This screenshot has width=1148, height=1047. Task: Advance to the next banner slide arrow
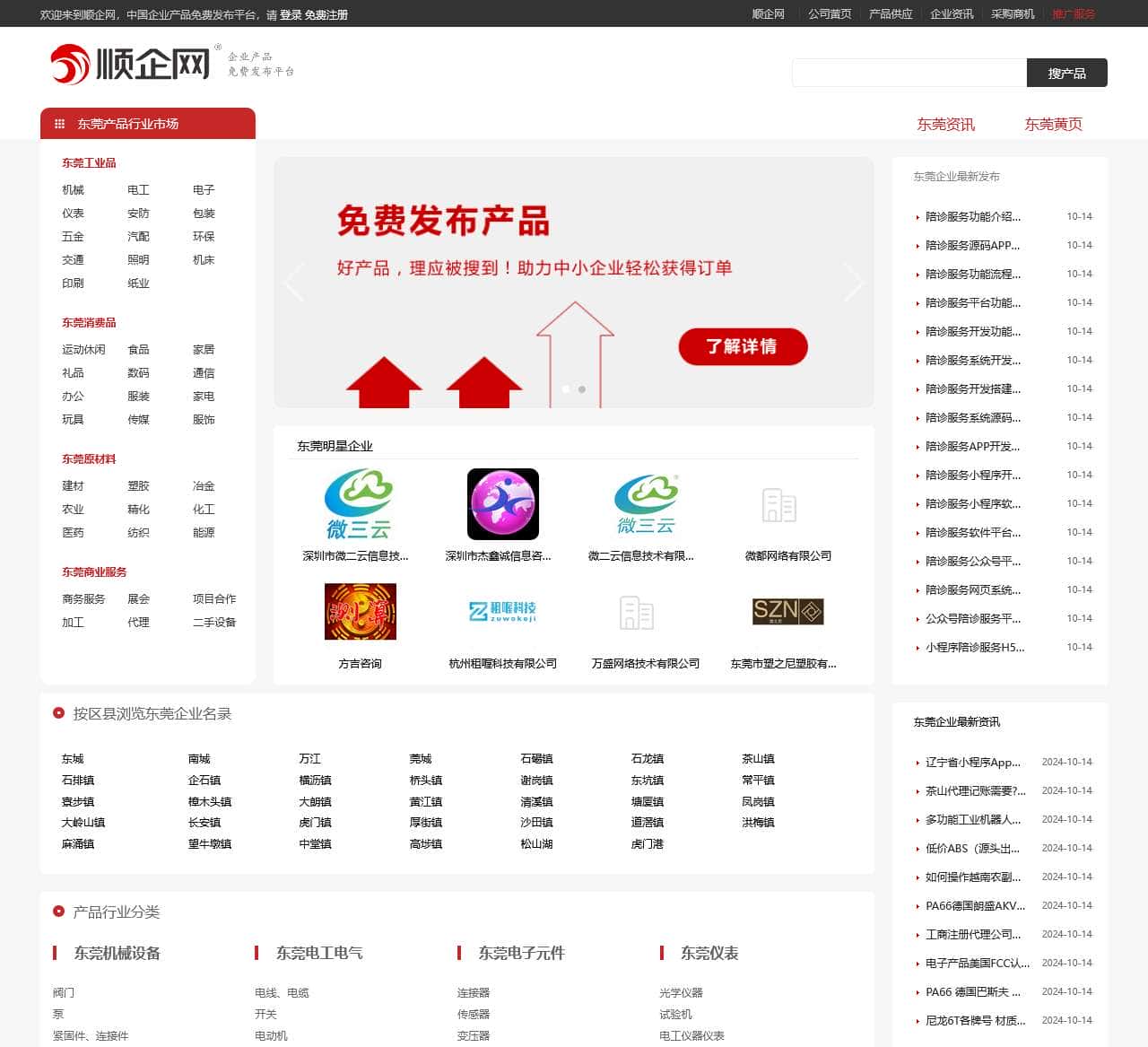click(854, 283)
